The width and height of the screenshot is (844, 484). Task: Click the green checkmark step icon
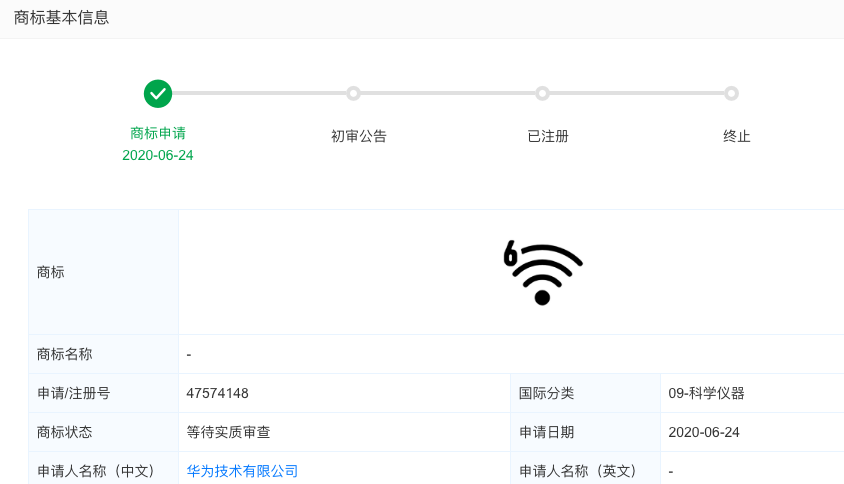(158, 94)
